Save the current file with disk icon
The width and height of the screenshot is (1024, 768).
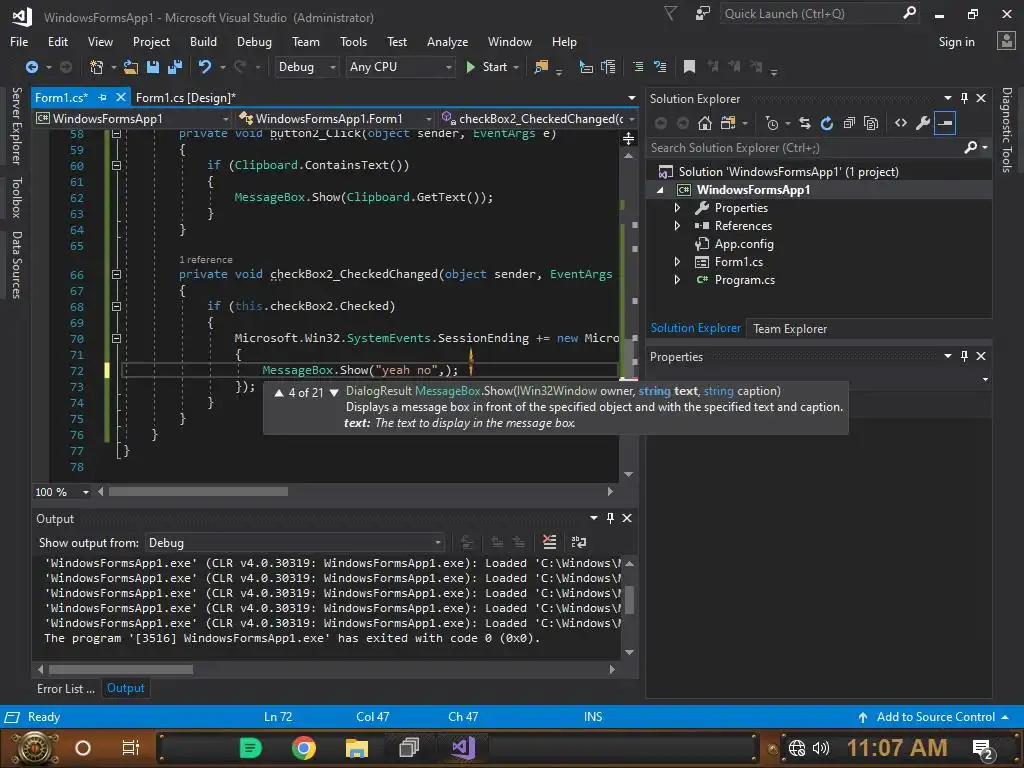153,67
